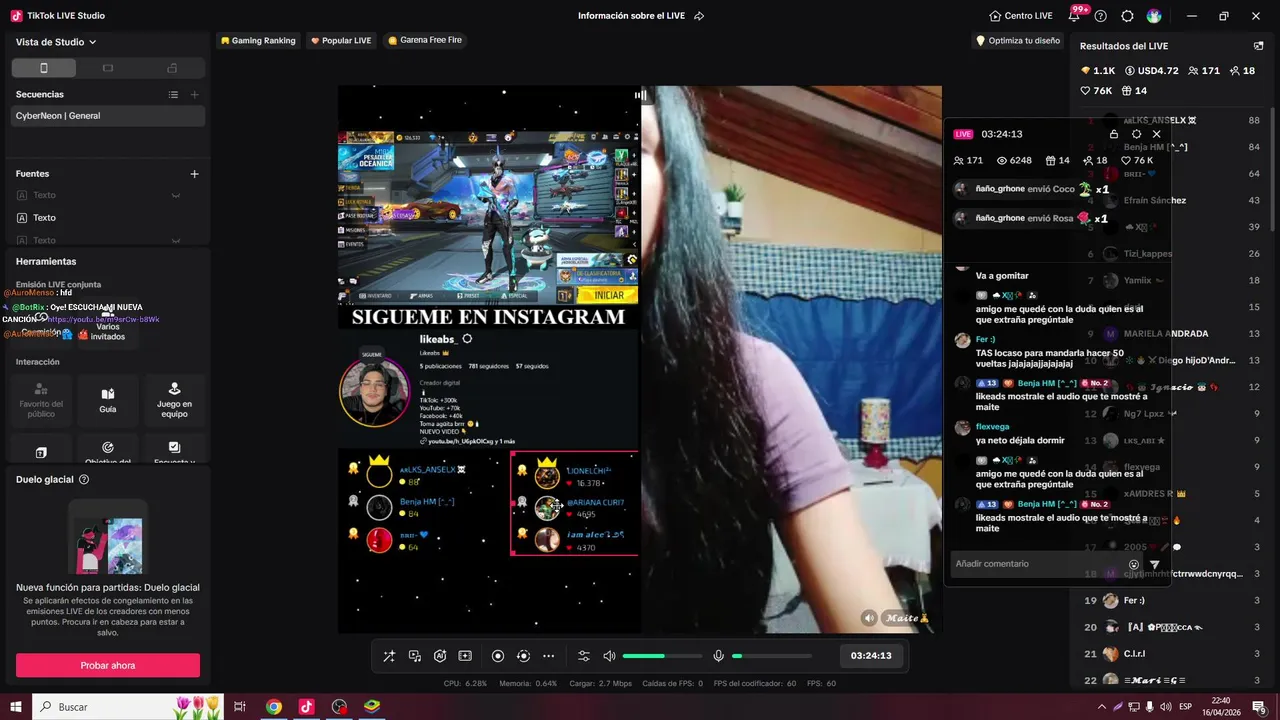Open the magic effects wand tool

[x=389, y=656]
